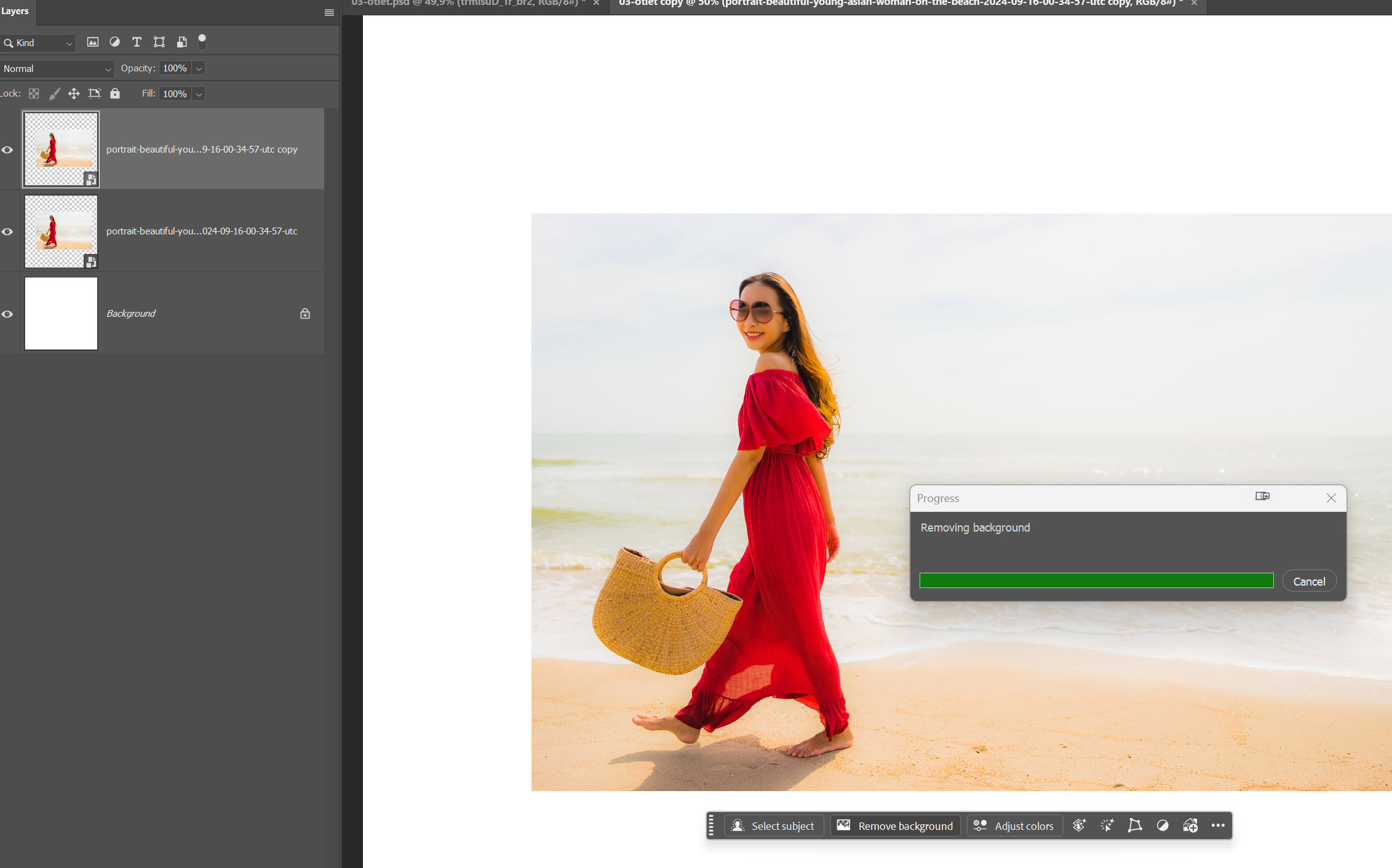Click the Select subject button
The image size is (1392, 868).
[773, 826]
